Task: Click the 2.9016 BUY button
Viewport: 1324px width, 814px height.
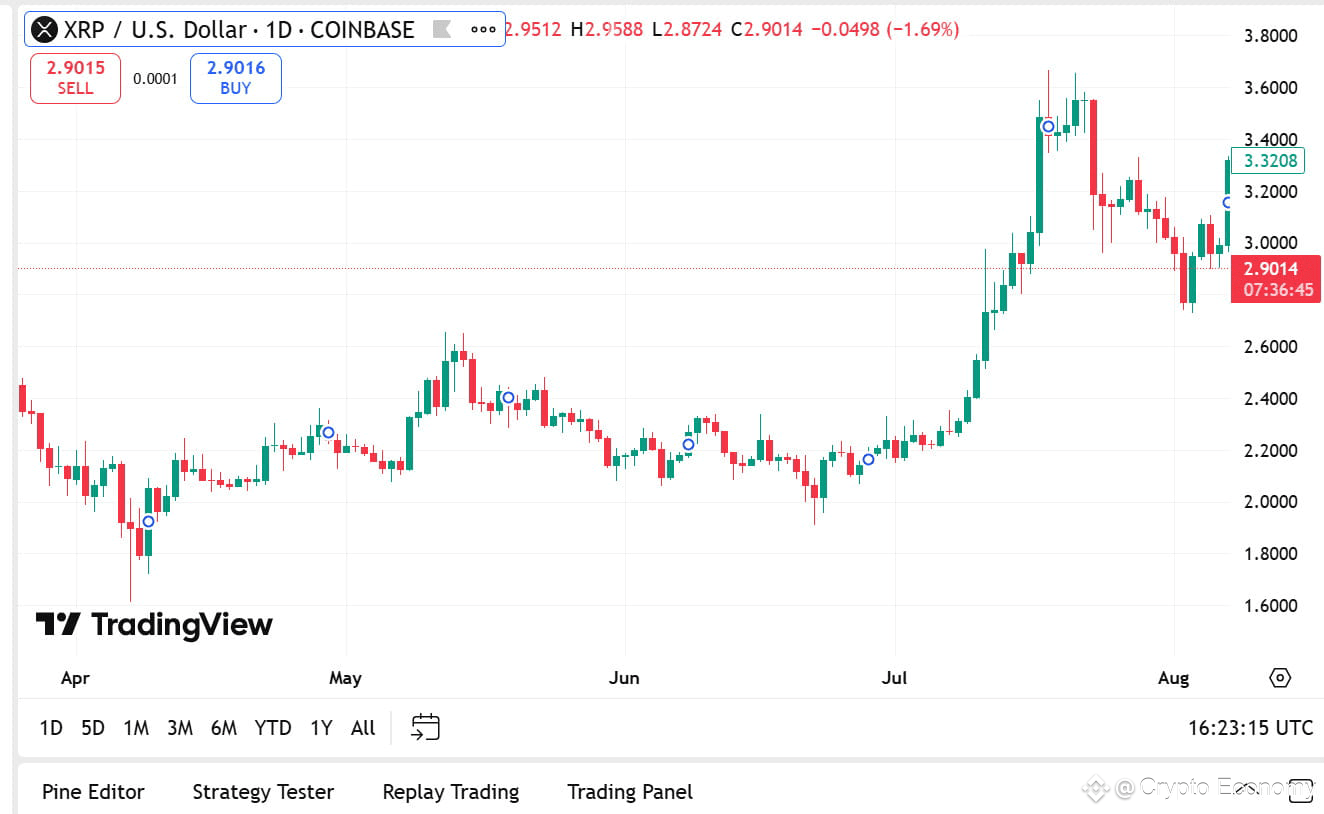Action: [x=236, y=78]
